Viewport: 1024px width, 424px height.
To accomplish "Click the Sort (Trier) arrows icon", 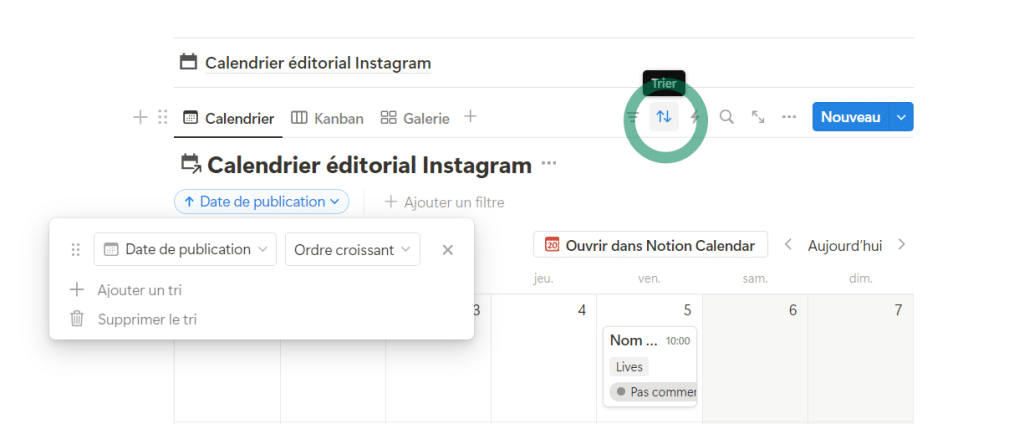I will pyautogui.click(x=664, y=117).
